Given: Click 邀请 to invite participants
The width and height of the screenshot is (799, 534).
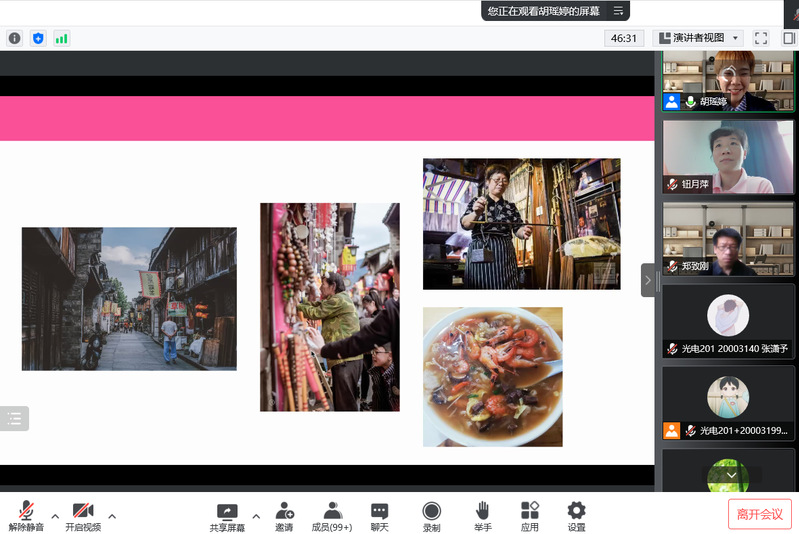Looking at the screenshot, I should point(284,516).
